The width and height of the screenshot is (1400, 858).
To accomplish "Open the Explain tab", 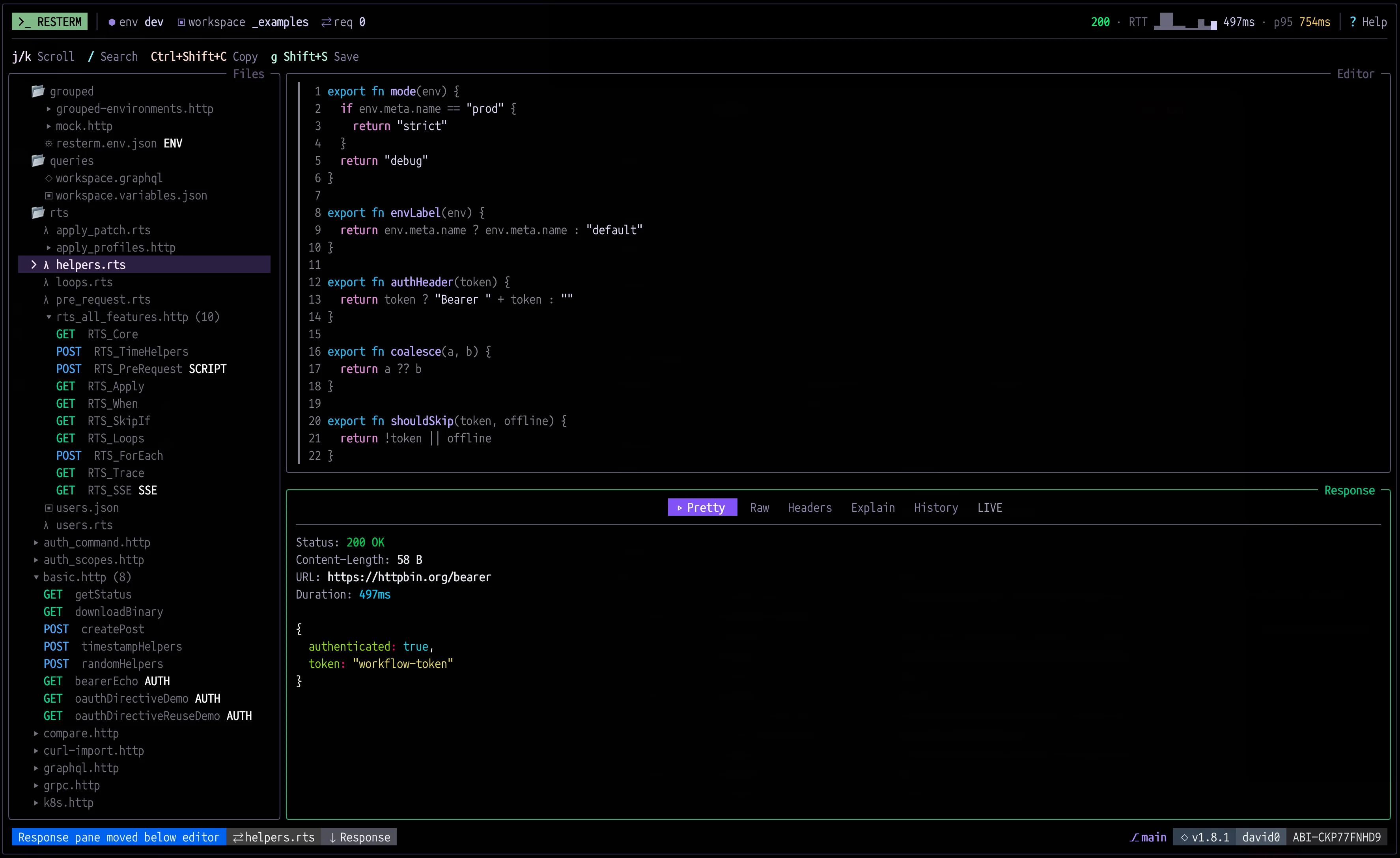I will point(873,507).
